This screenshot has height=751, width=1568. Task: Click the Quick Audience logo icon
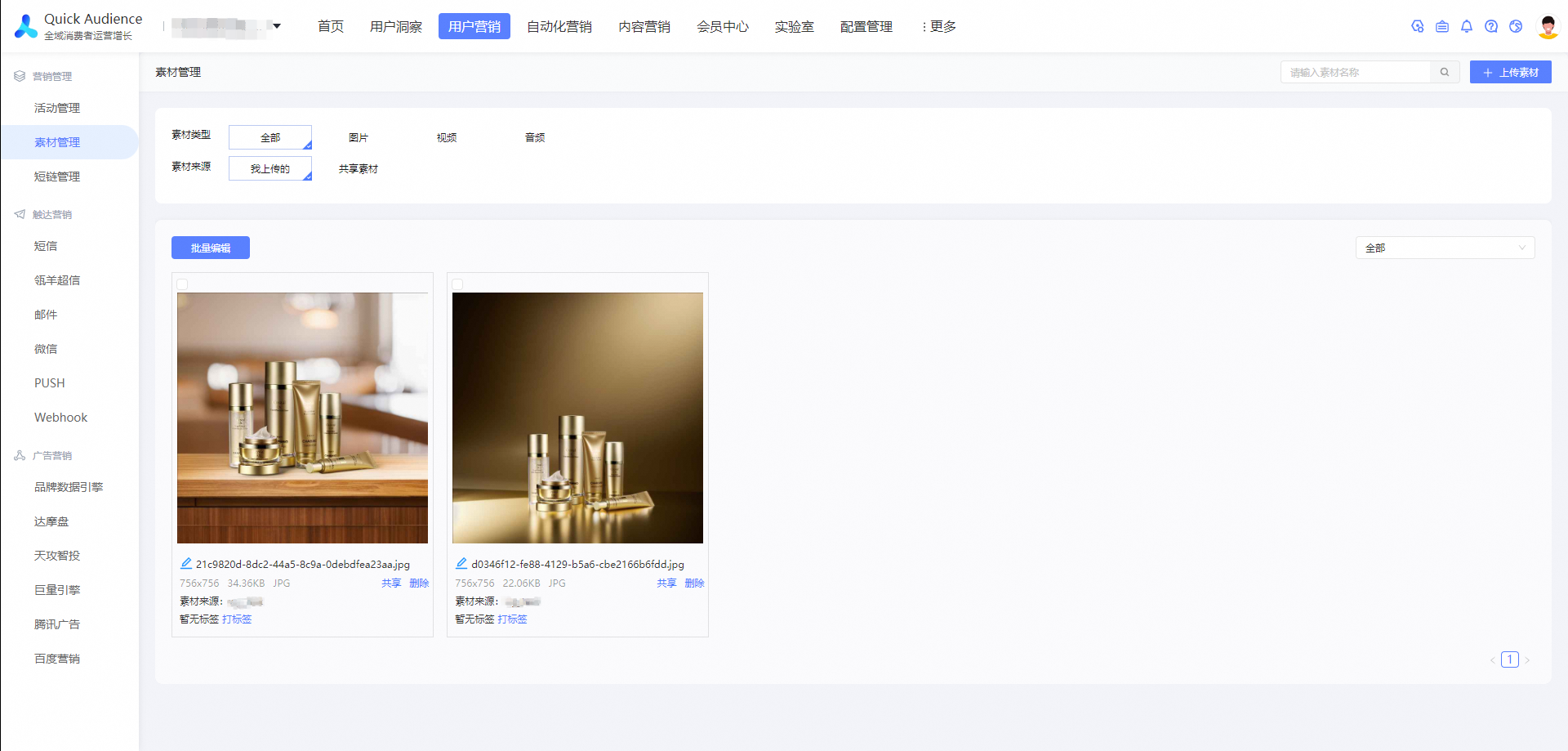[x=26, y=26]
